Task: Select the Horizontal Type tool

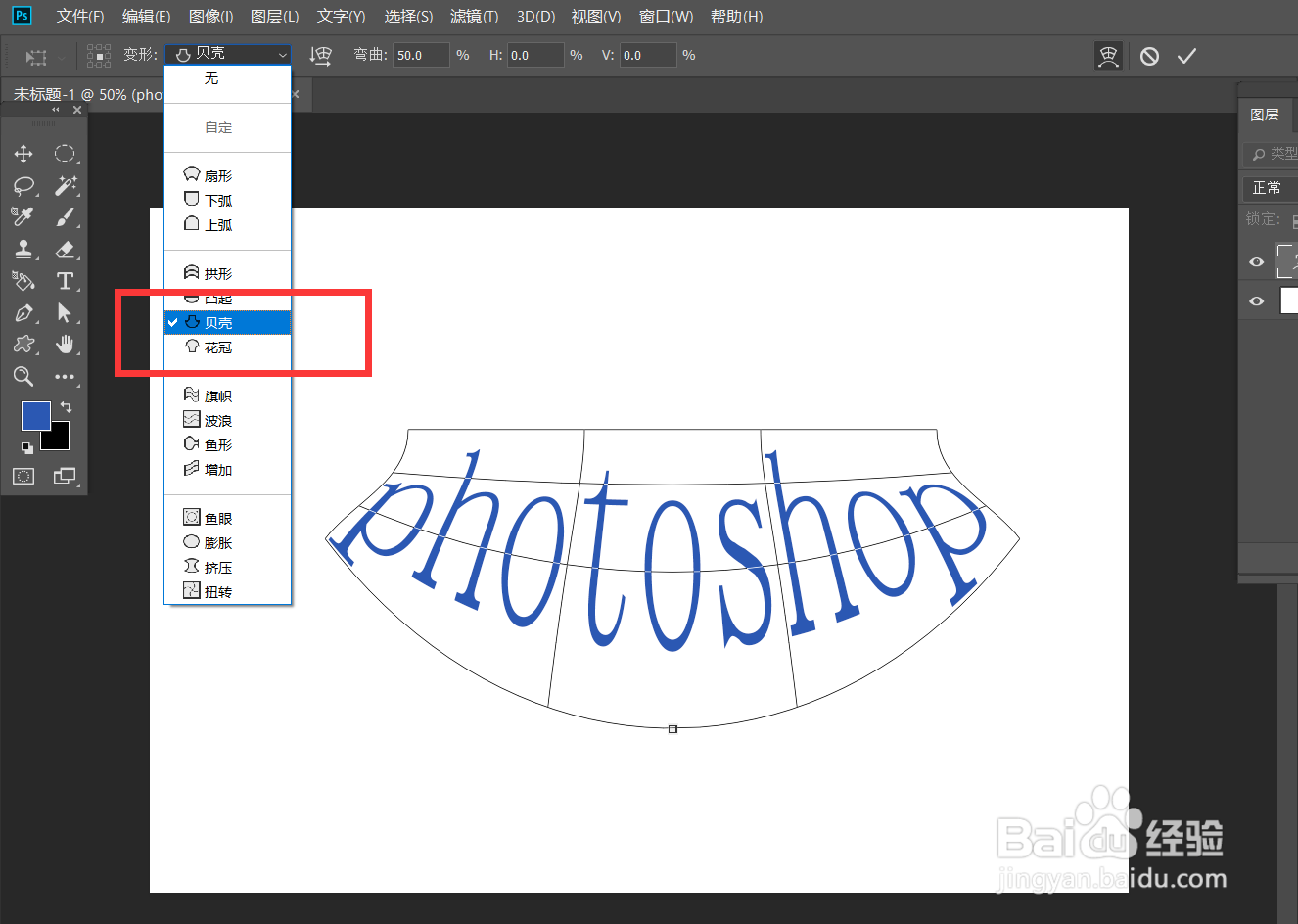Action: pos(65,281)
